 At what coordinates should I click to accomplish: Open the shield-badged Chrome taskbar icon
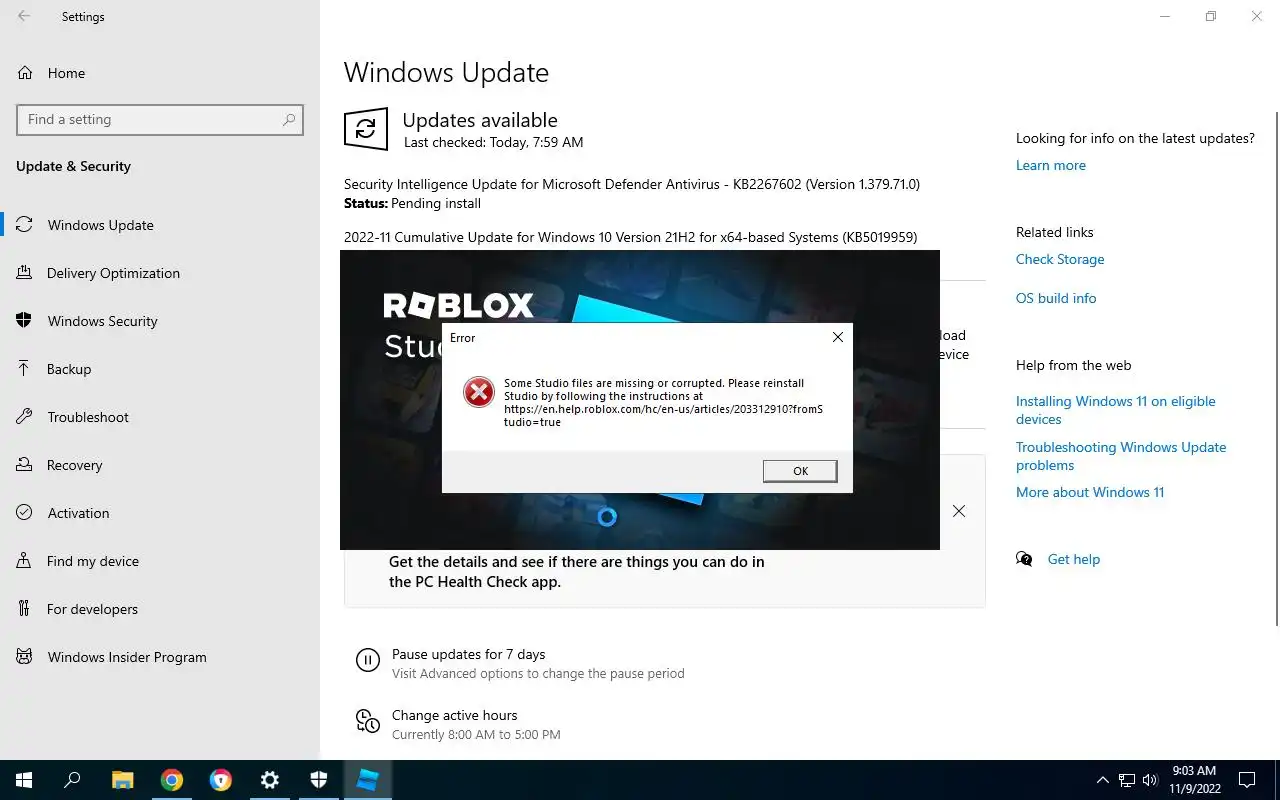(x=220, y=780)
